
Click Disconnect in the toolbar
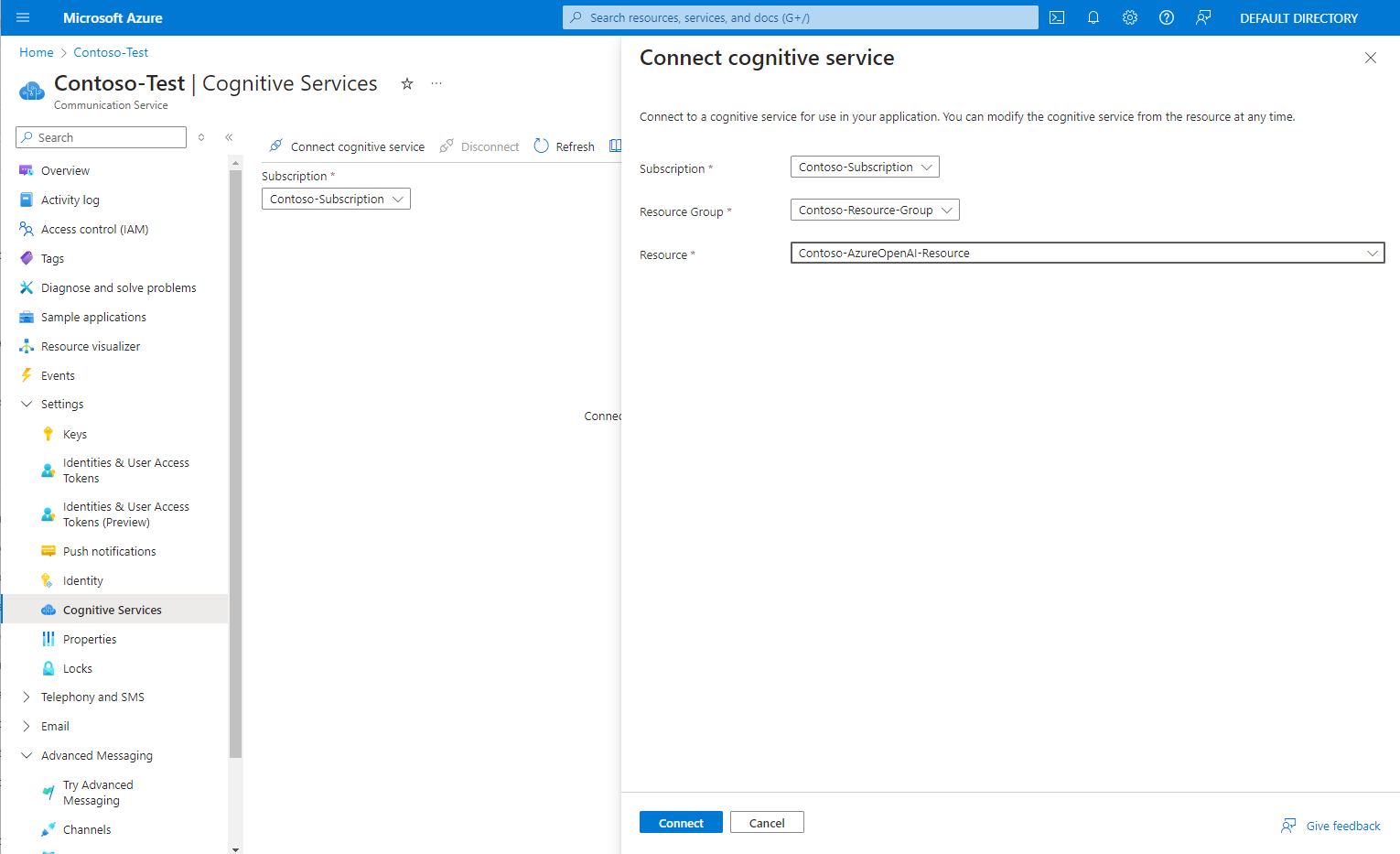pos(479,146)
